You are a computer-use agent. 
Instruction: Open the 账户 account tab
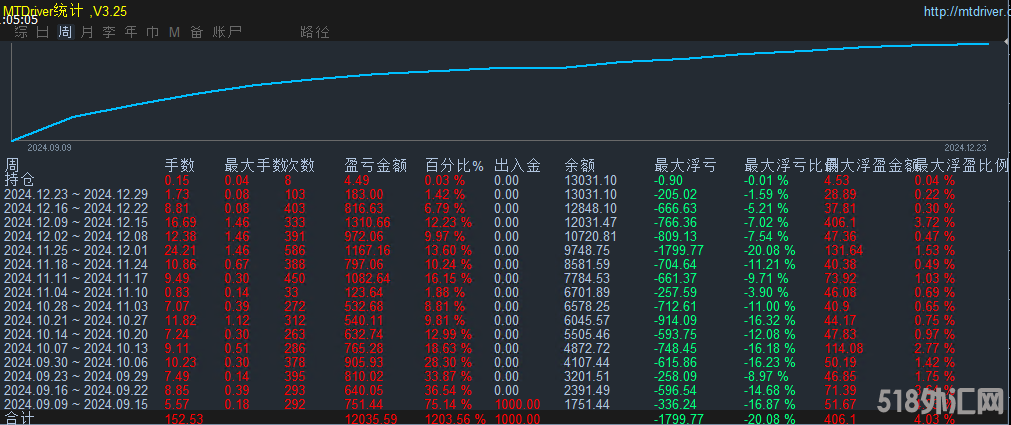point(228,32)
